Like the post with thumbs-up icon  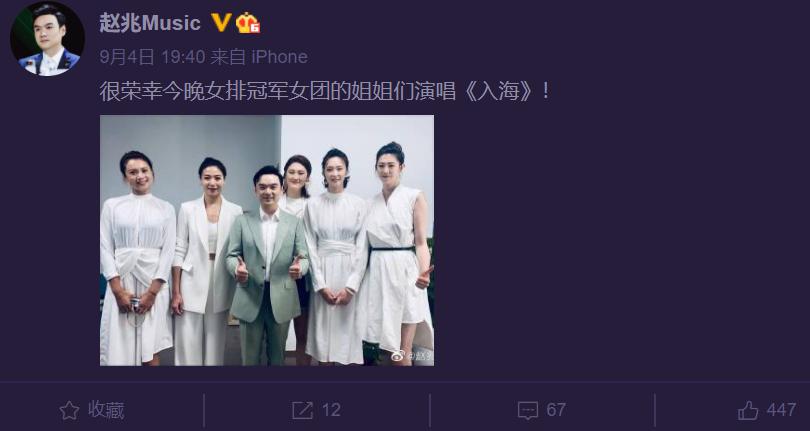[x=748, y=411]
